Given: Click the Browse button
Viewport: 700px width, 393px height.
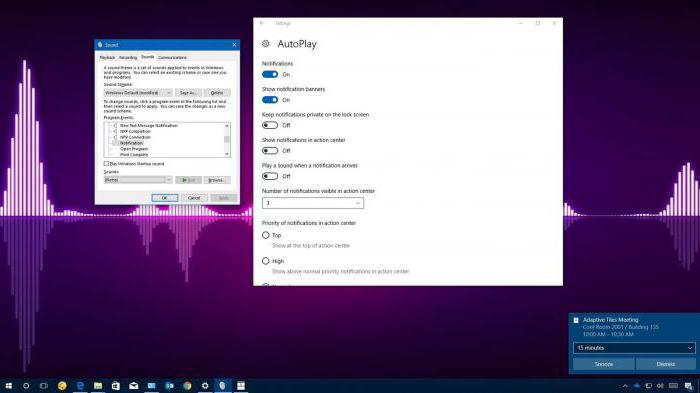Looking at the screenshot, I should coord(217,180).
